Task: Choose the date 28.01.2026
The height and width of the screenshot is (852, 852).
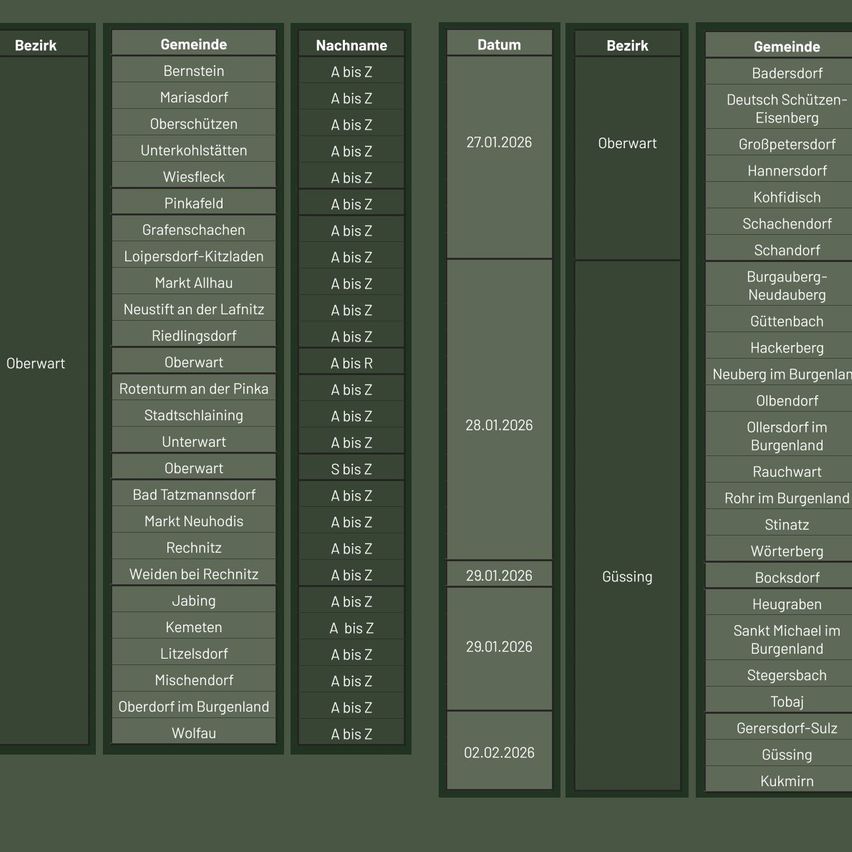Action: 499,424
